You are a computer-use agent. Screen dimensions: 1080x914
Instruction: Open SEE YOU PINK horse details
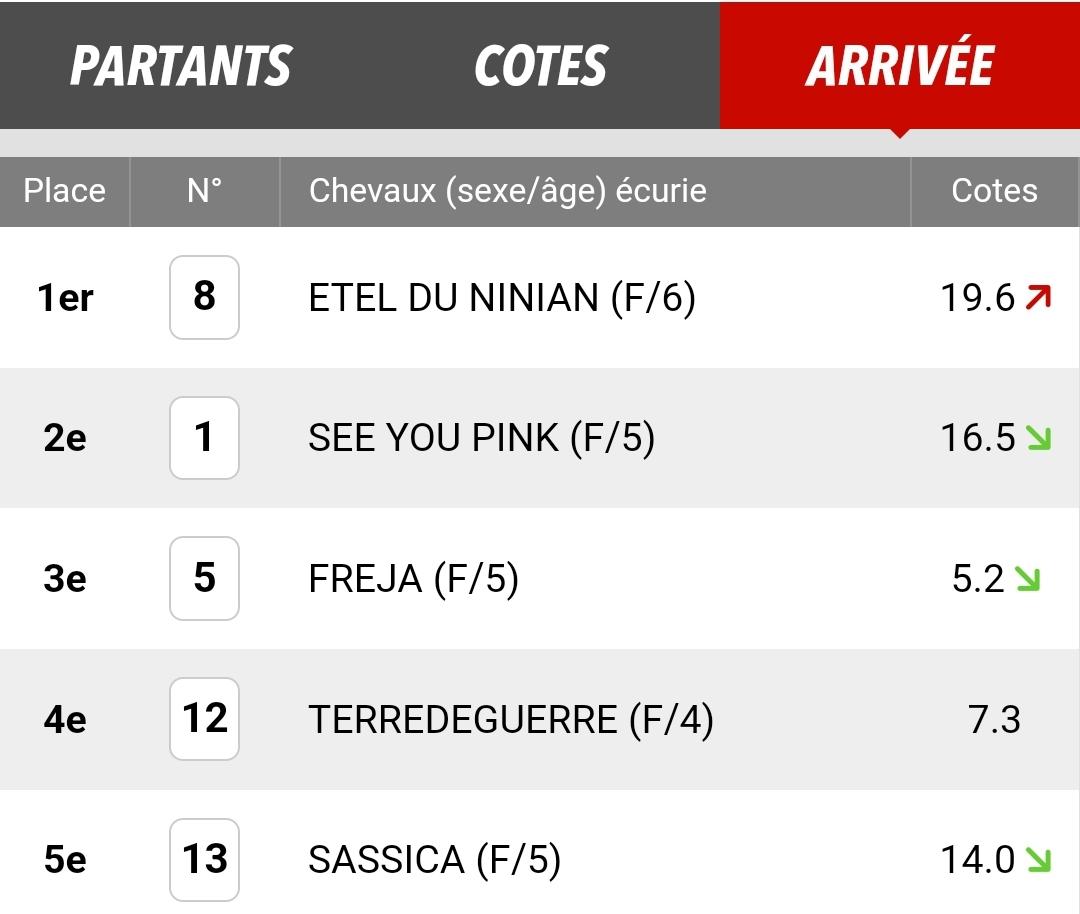[481, 438]
